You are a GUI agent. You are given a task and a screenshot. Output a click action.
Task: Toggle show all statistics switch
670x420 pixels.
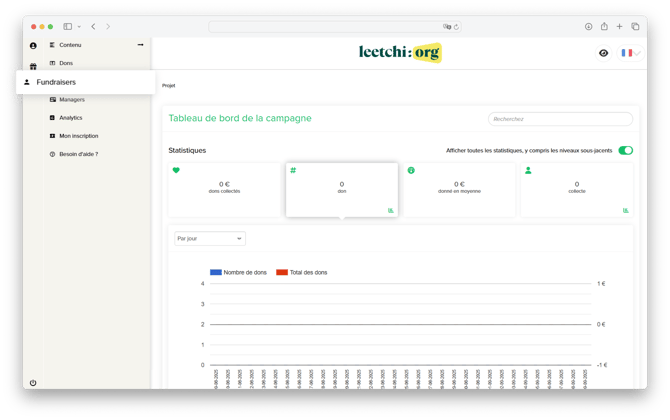click(626, 150)
